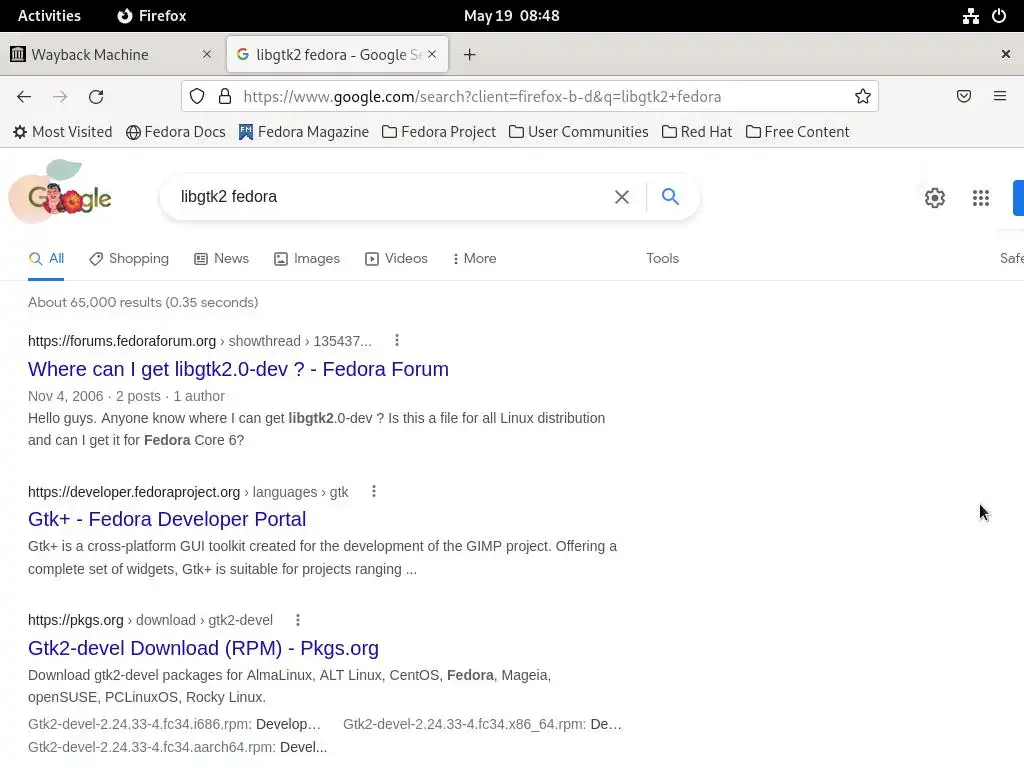Go back with the browser back arrow

[x=24, y=97]
